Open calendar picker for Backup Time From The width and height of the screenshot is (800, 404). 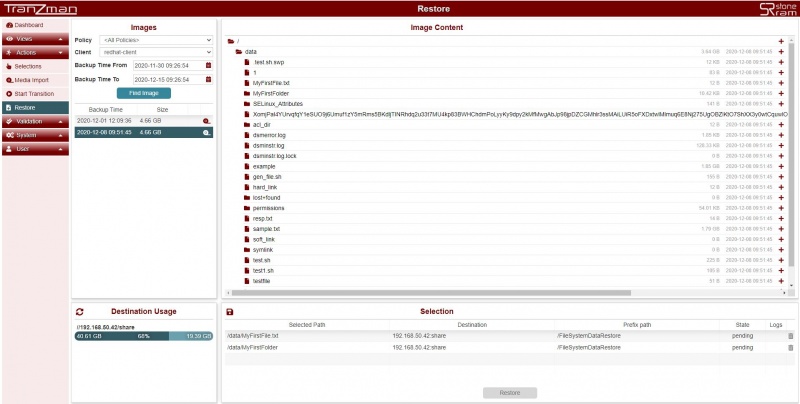pyautogui.click(x=209, y=65)
